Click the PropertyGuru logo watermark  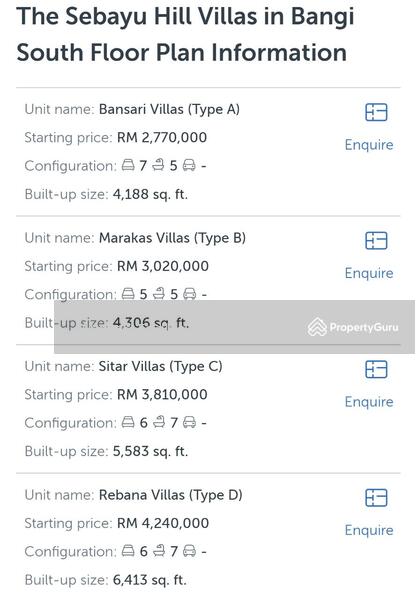pos(353,327)
